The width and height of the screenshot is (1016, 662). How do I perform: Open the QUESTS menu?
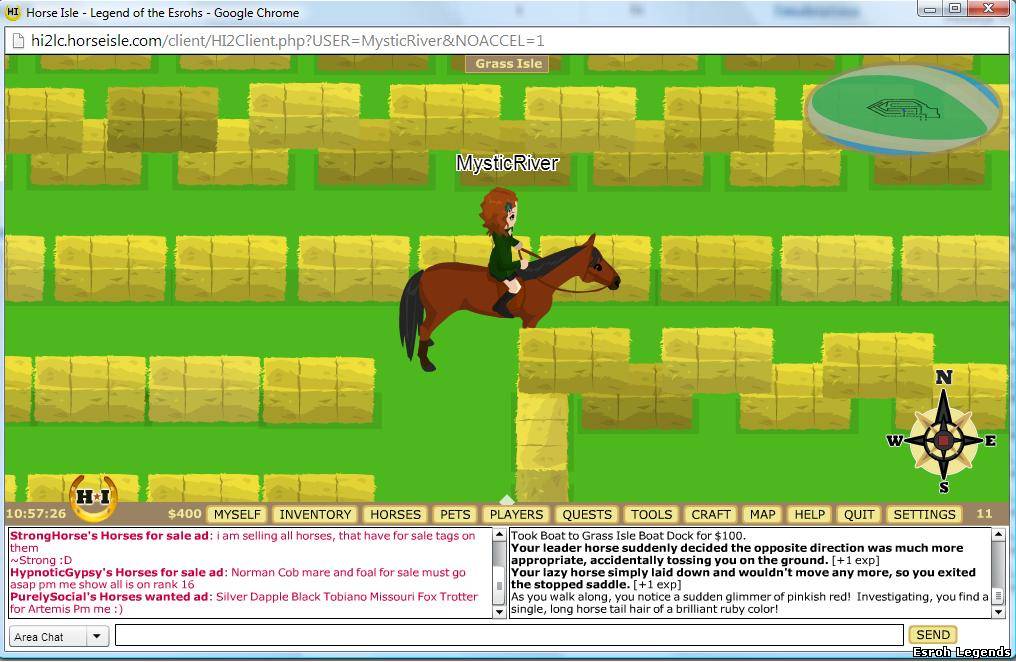[586, 514]
